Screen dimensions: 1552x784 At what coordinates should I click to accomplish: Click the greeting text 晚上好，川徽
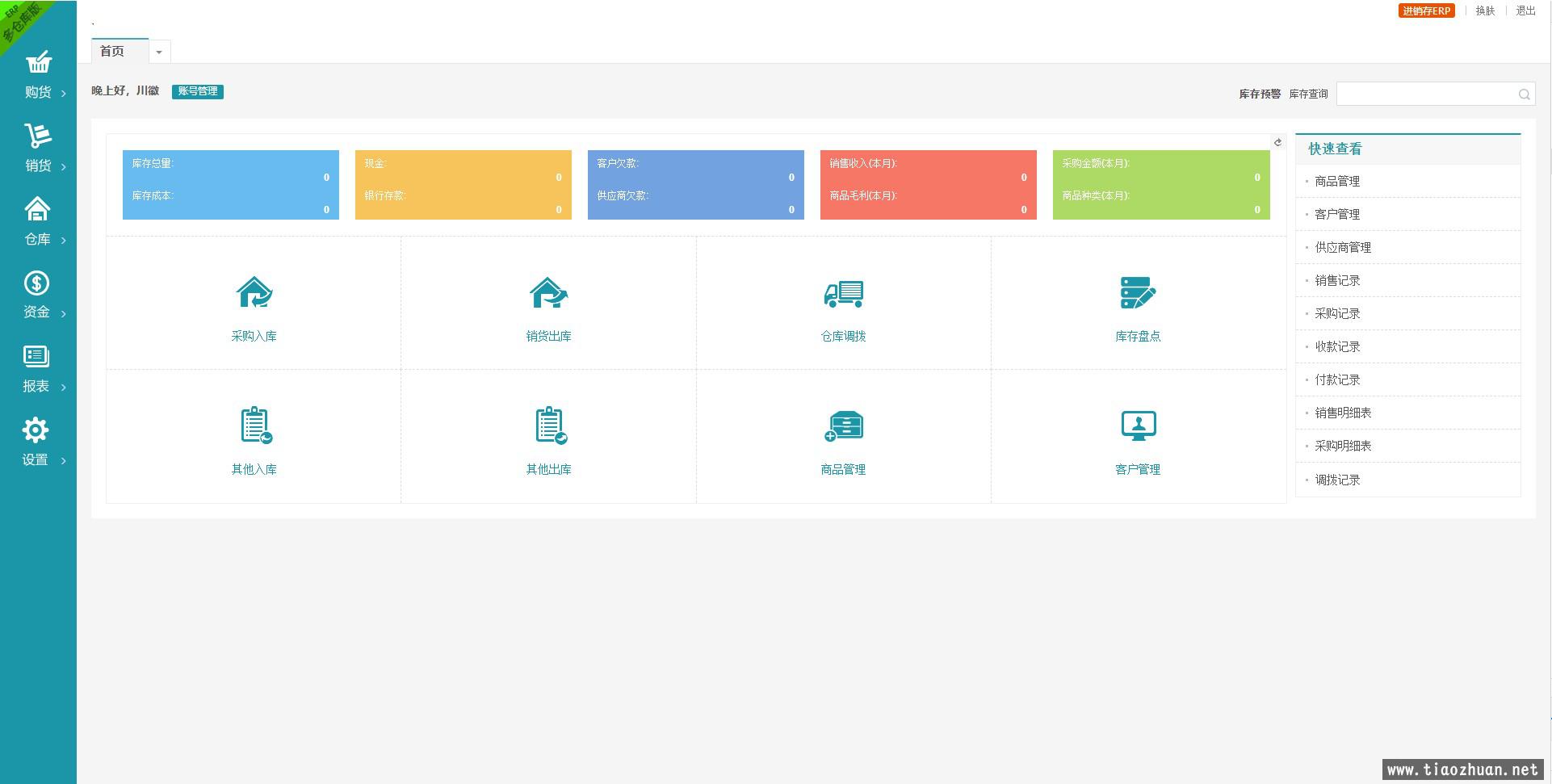pyautogui.click(x=125, y=91)
